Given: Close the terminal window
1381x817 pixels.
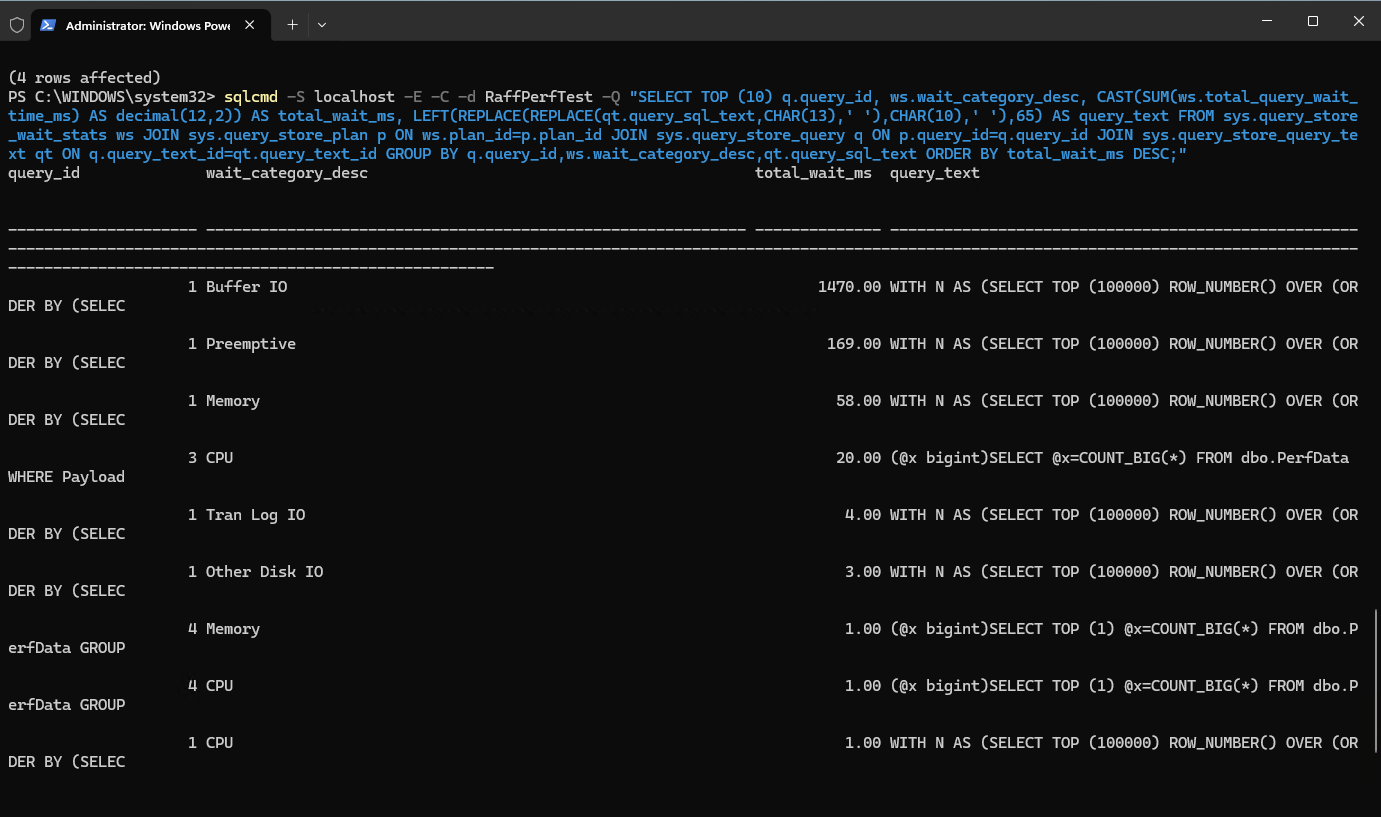Looking at the screenshot, I should pos(1358,21).
